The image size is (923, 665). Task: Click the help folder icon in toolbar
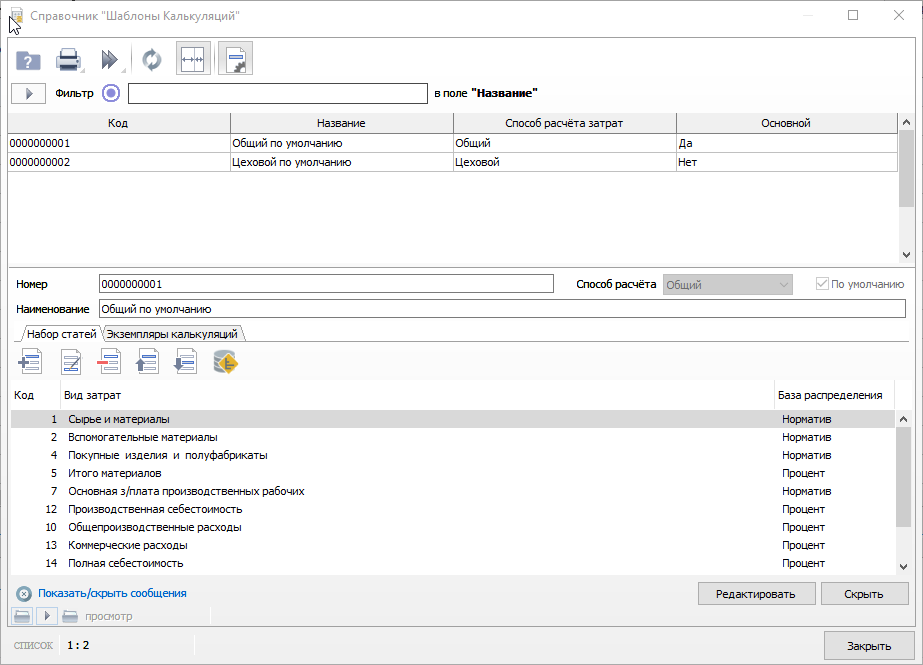[x=28, y=60]
